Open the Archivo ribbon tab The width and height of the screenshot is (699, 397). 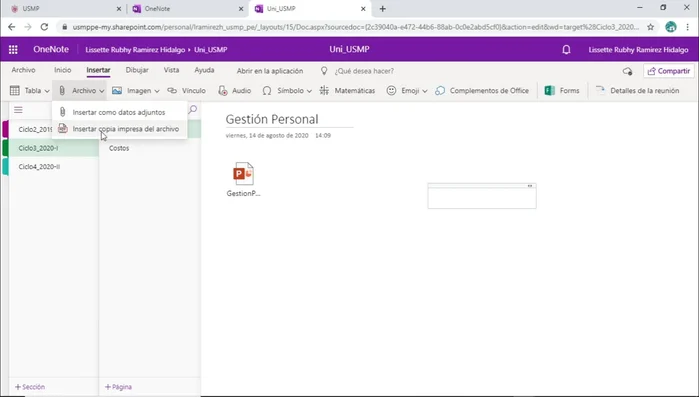pos(24,70)
